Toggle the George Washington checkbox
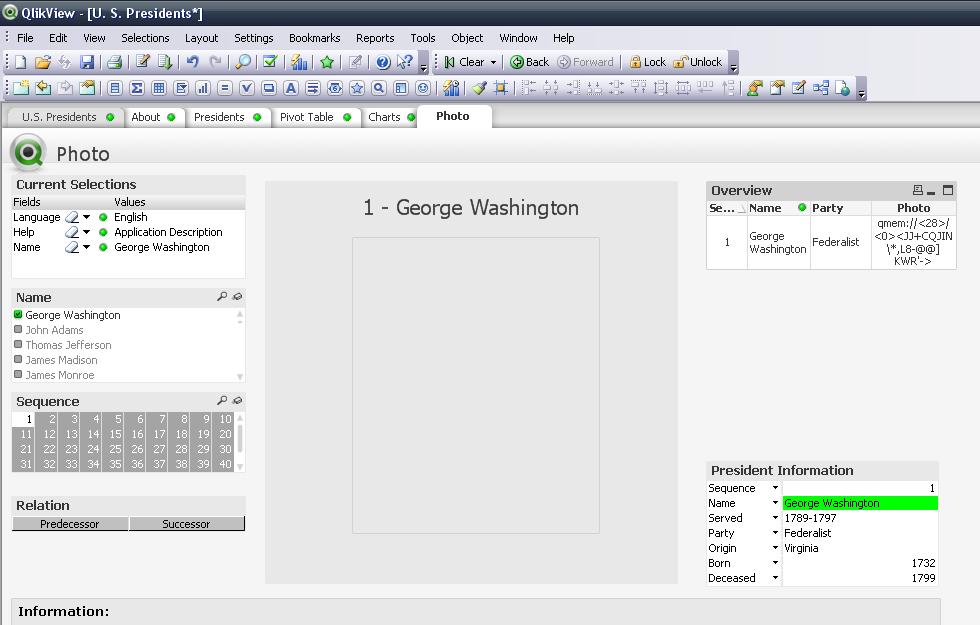The image size is (980, 625). [x=18, y=314]
